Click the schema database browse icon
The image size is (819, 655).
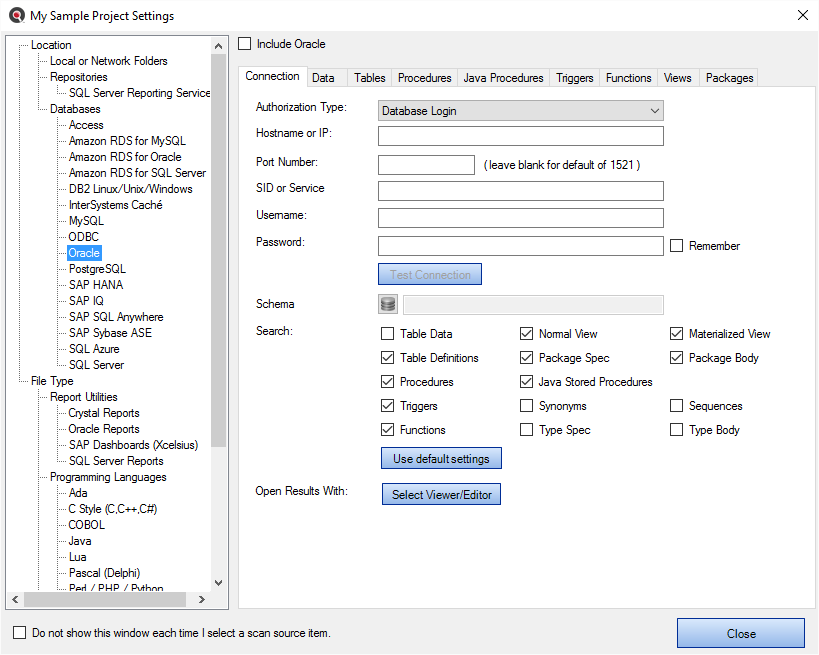[x=388, y=304]
